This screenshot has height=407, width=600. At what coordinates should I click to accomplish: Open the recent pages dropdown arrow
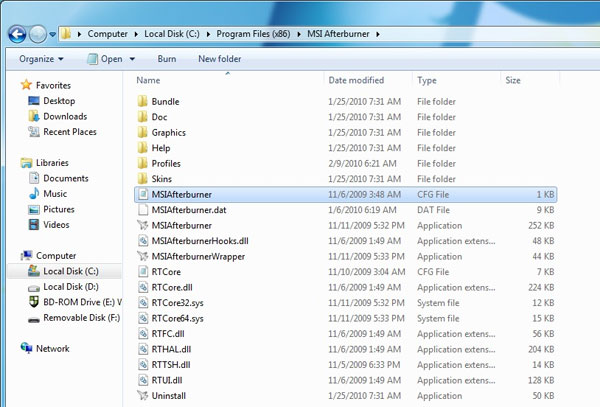coord(52,34)
